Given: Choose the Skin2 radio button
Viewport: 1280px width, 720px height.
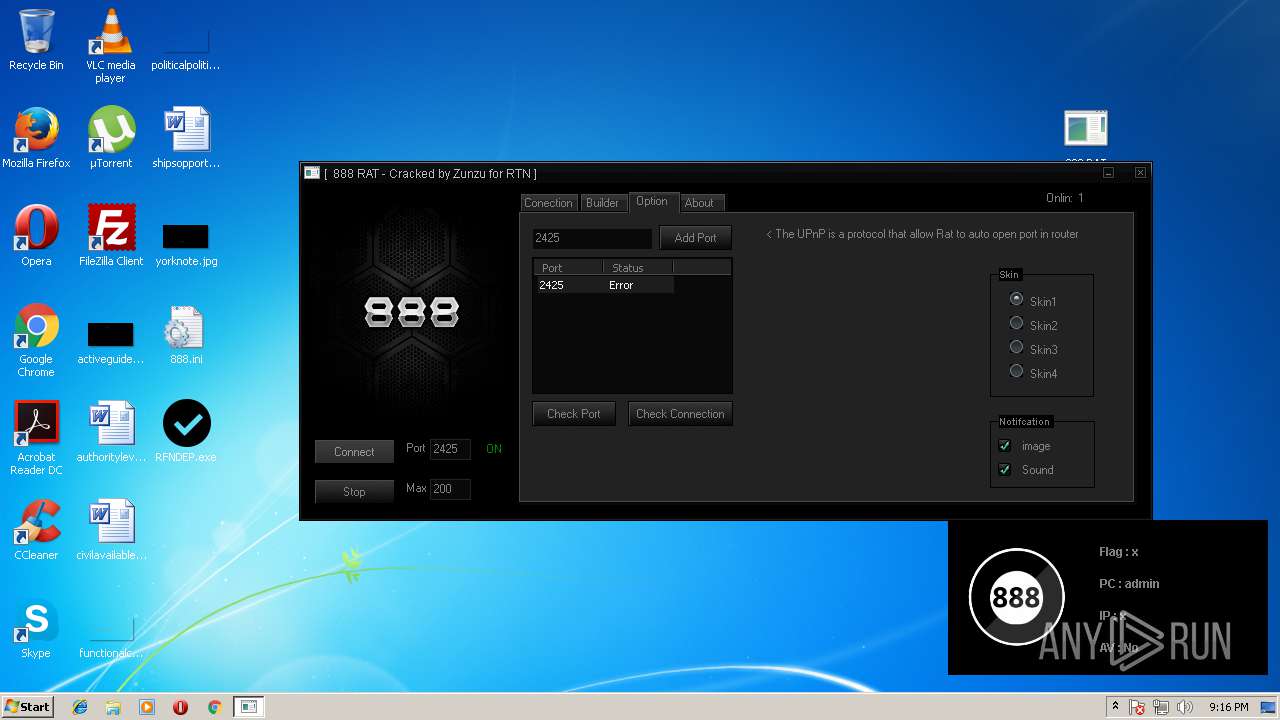Looking at the screenshot, I should click(x=1016, y=323).
